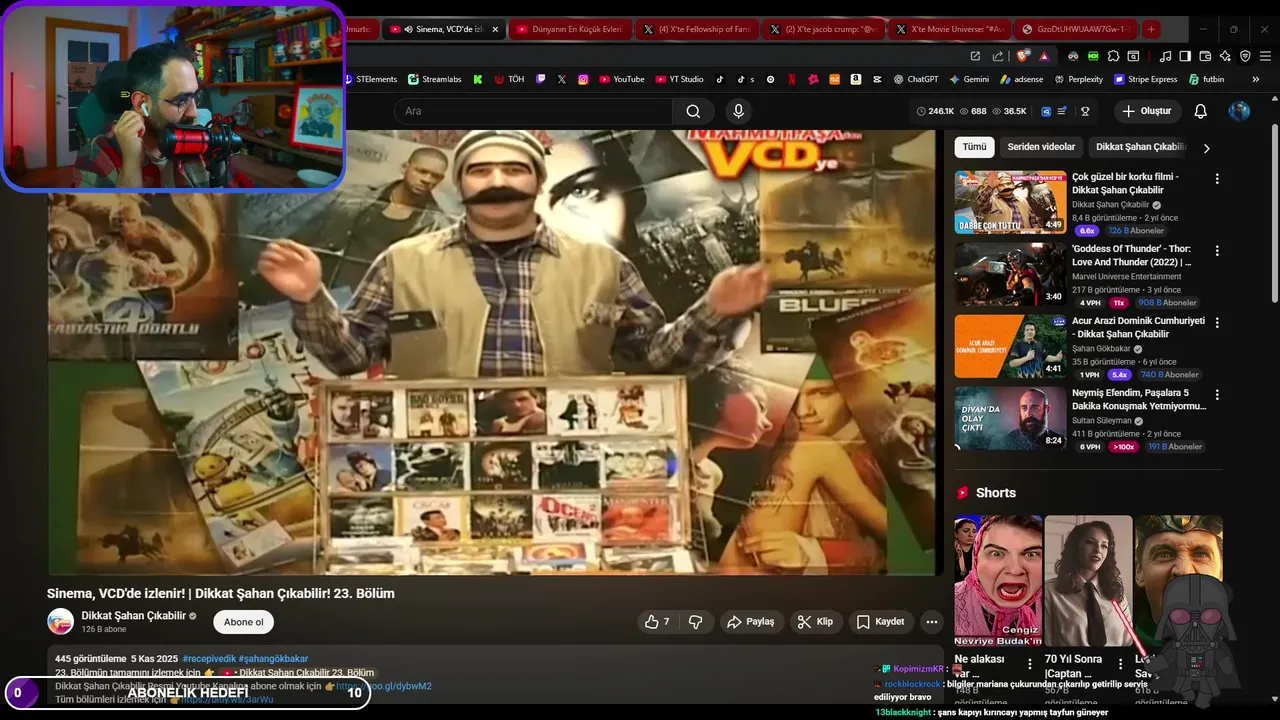Open the green Kick bookmark icon
The image size is (1280, 720).
[x=478, y=79]
